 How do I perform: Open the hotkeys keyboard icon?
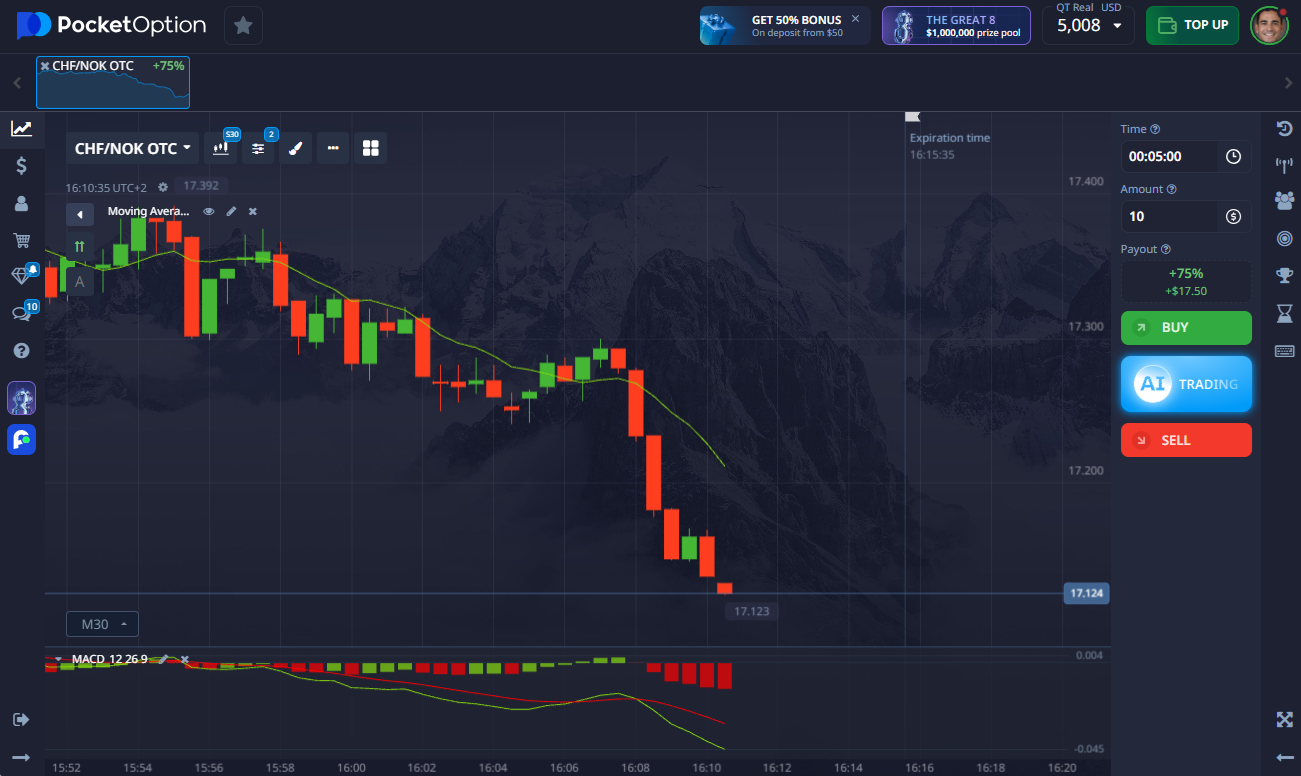(1285, 351)
